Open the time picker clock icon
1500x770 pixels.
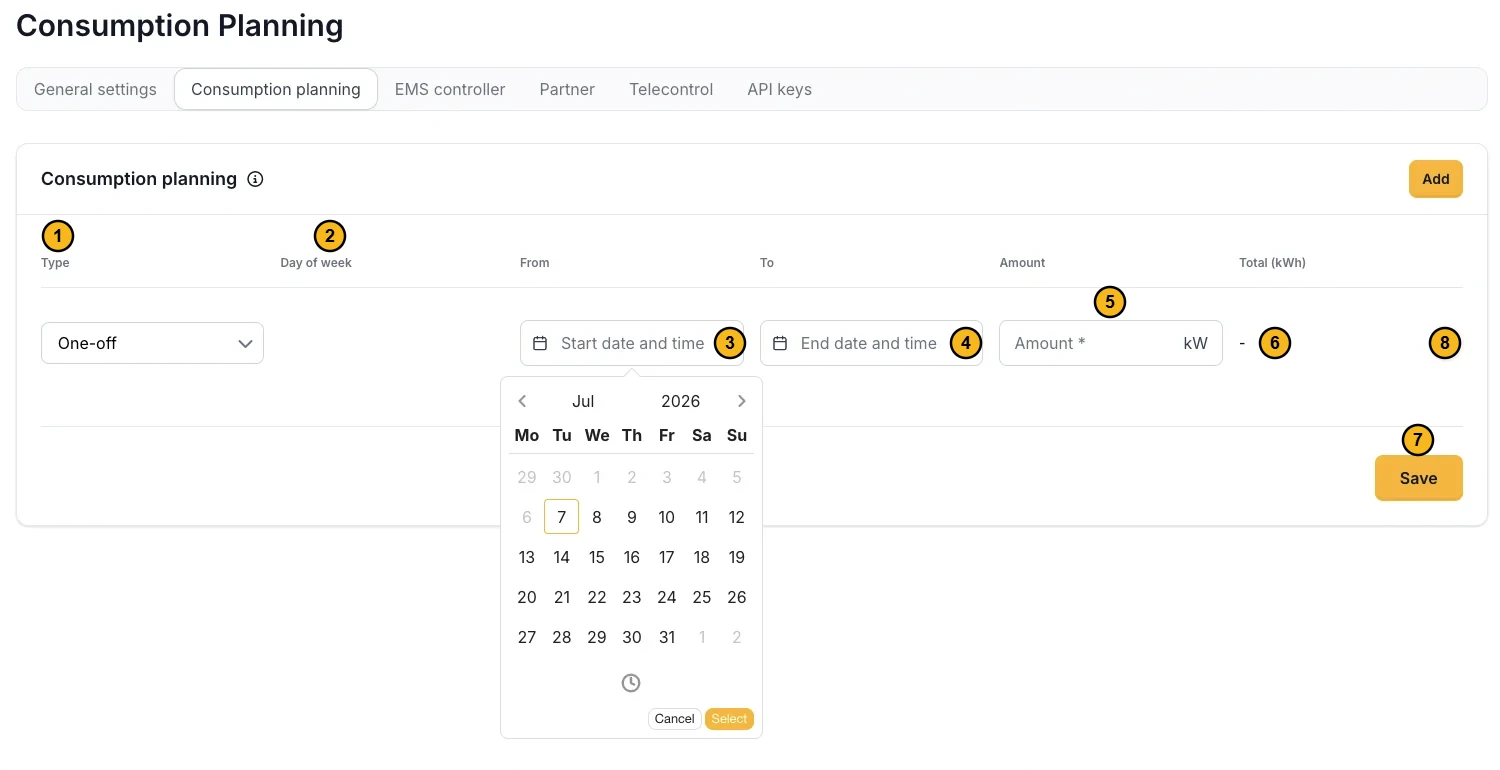tap(631, 683)
